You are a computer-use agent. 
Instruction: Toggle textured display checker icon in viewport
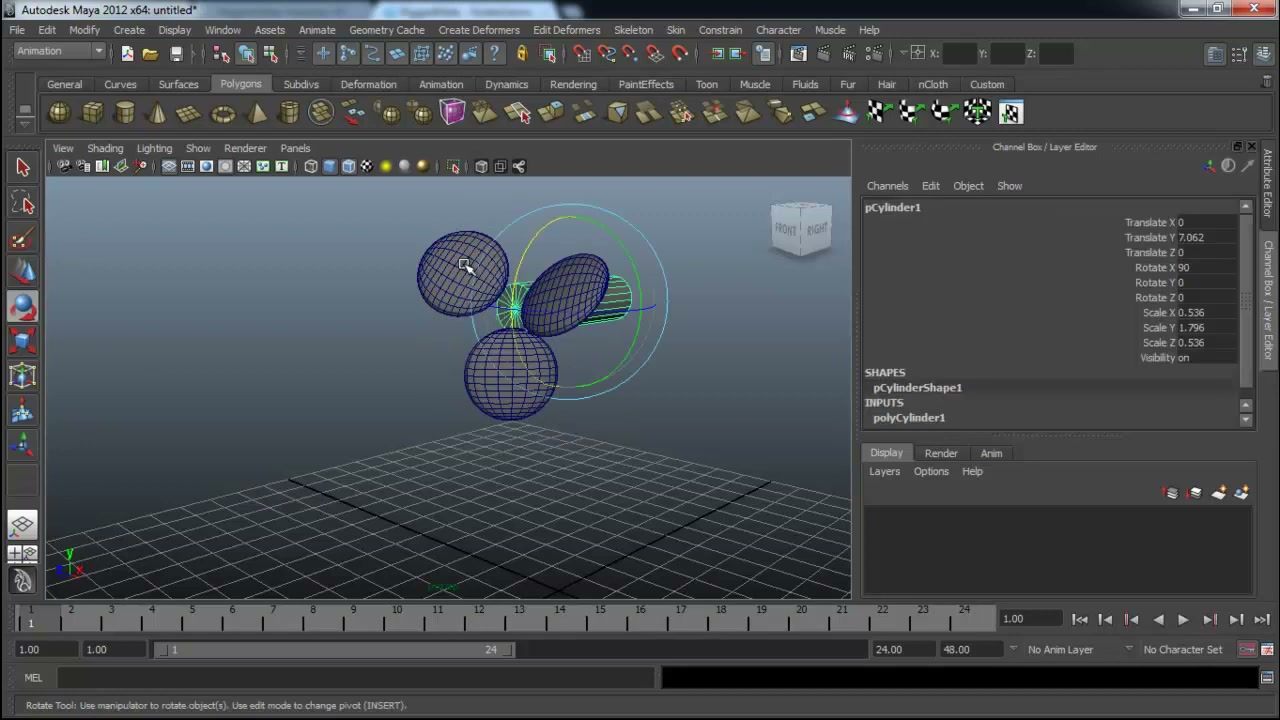point(367,167)
